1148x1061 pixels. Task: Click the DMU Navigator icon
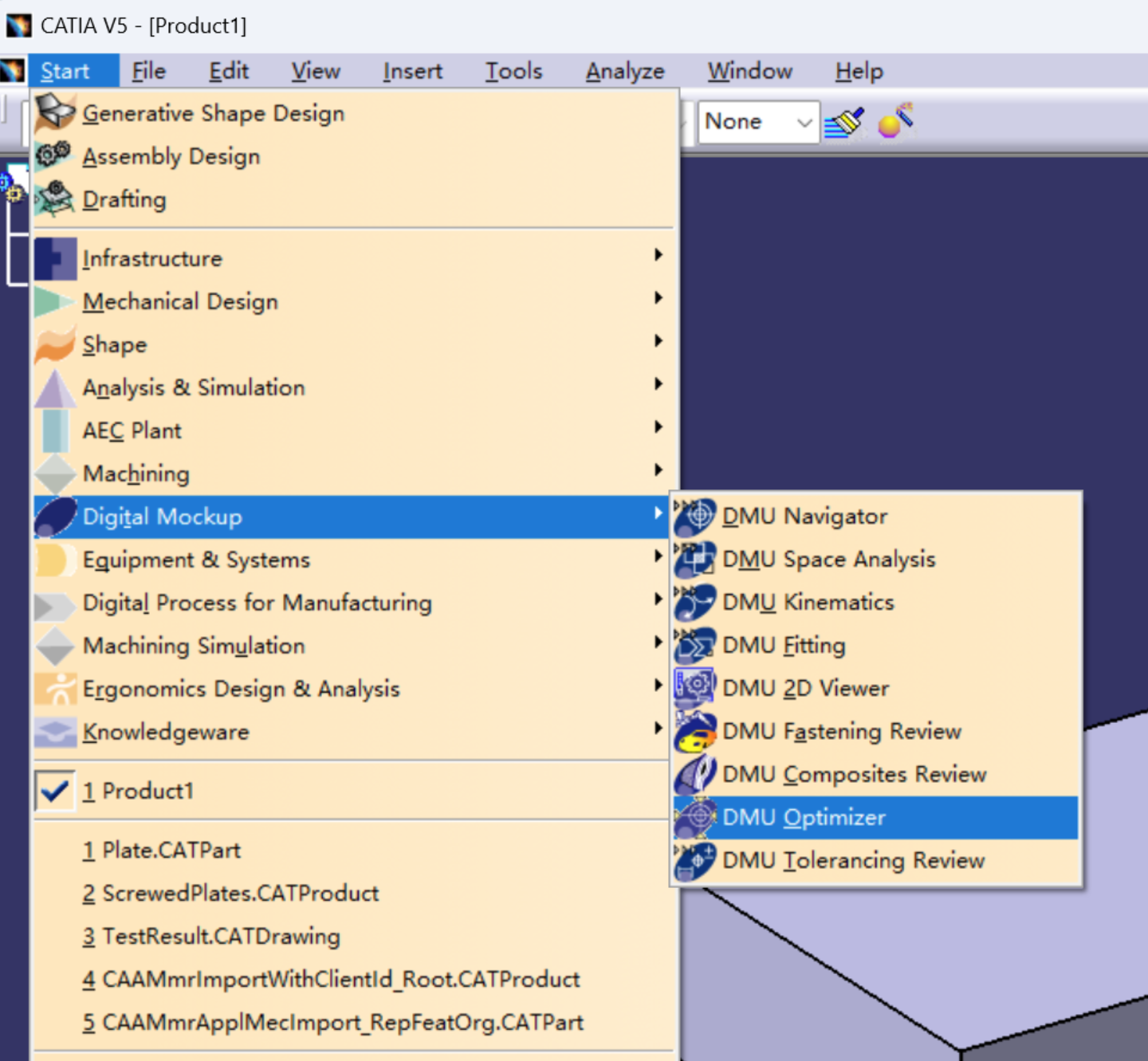(x=694, y=516)
